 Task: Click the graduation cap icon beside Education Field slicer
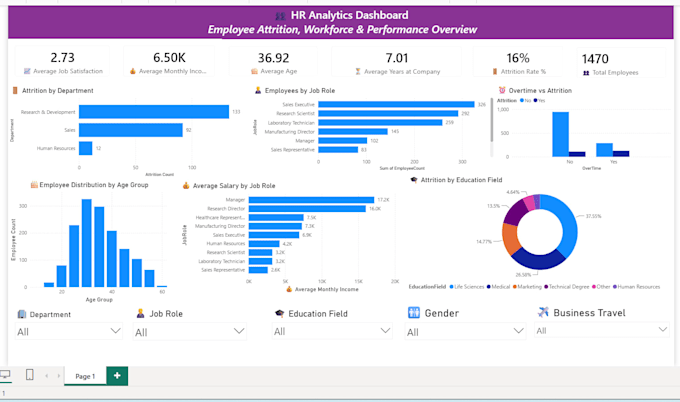click(x=280, y=313)
